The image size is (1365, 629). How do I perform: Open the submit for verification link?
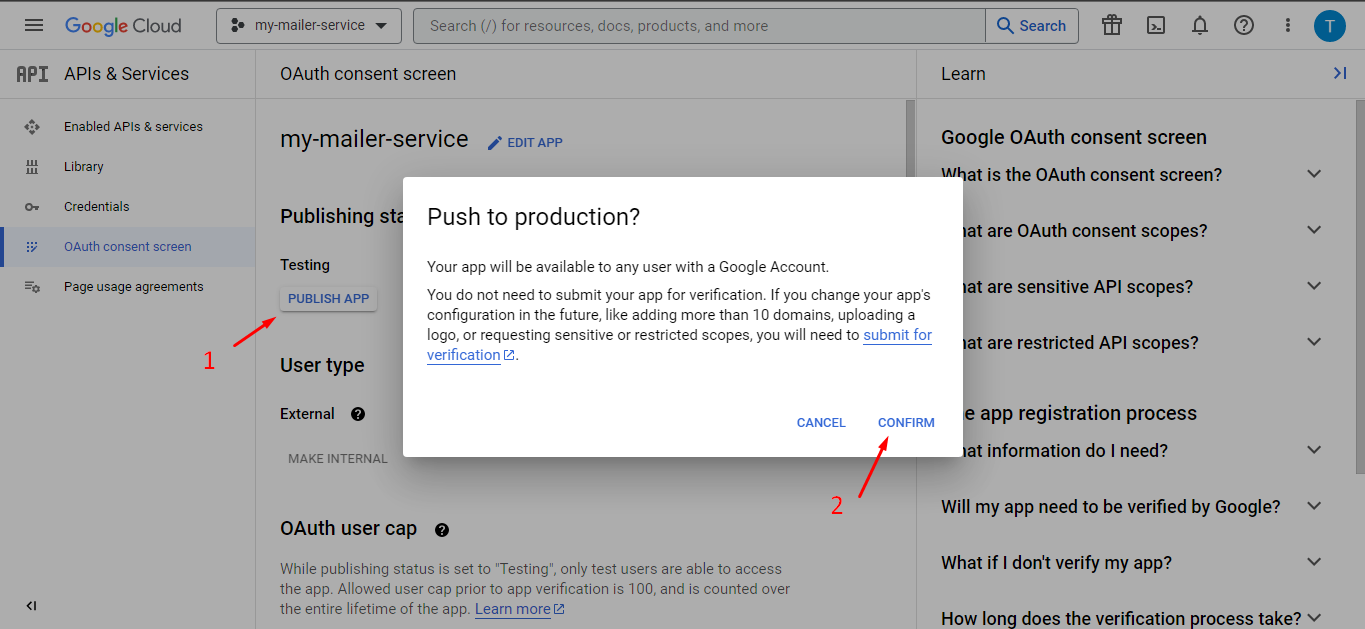(x=897, y=335)
